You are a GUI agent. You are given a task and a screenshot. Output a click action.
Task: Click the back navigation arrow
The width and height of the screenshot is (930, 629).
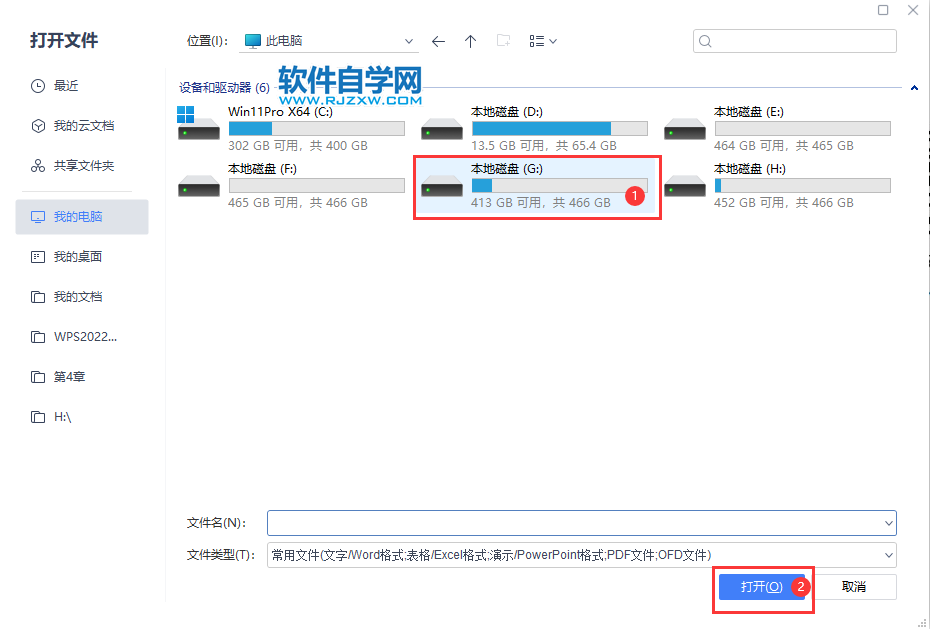[438, 40]
